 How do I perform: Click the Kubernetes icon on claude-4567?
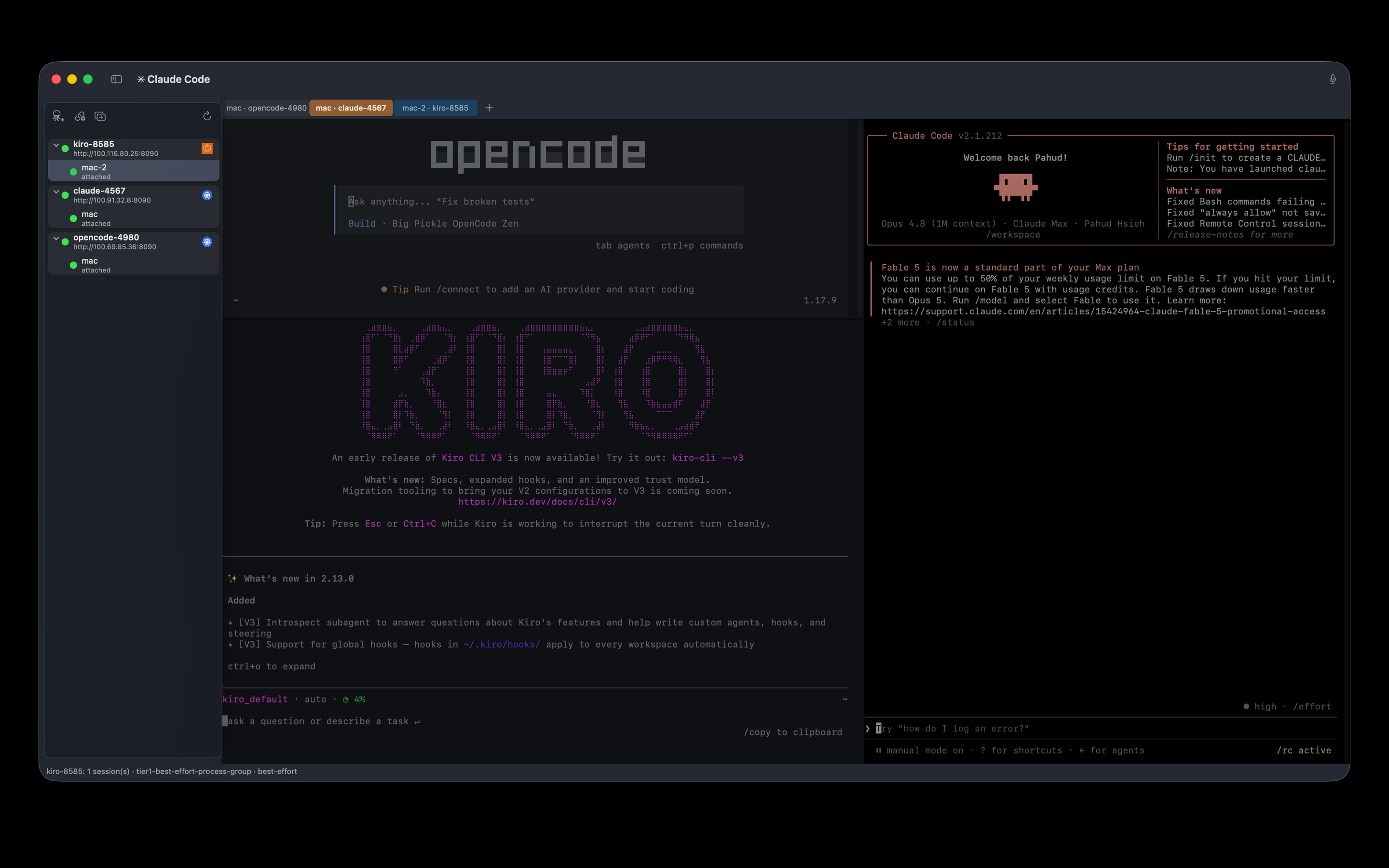(207, 195)
